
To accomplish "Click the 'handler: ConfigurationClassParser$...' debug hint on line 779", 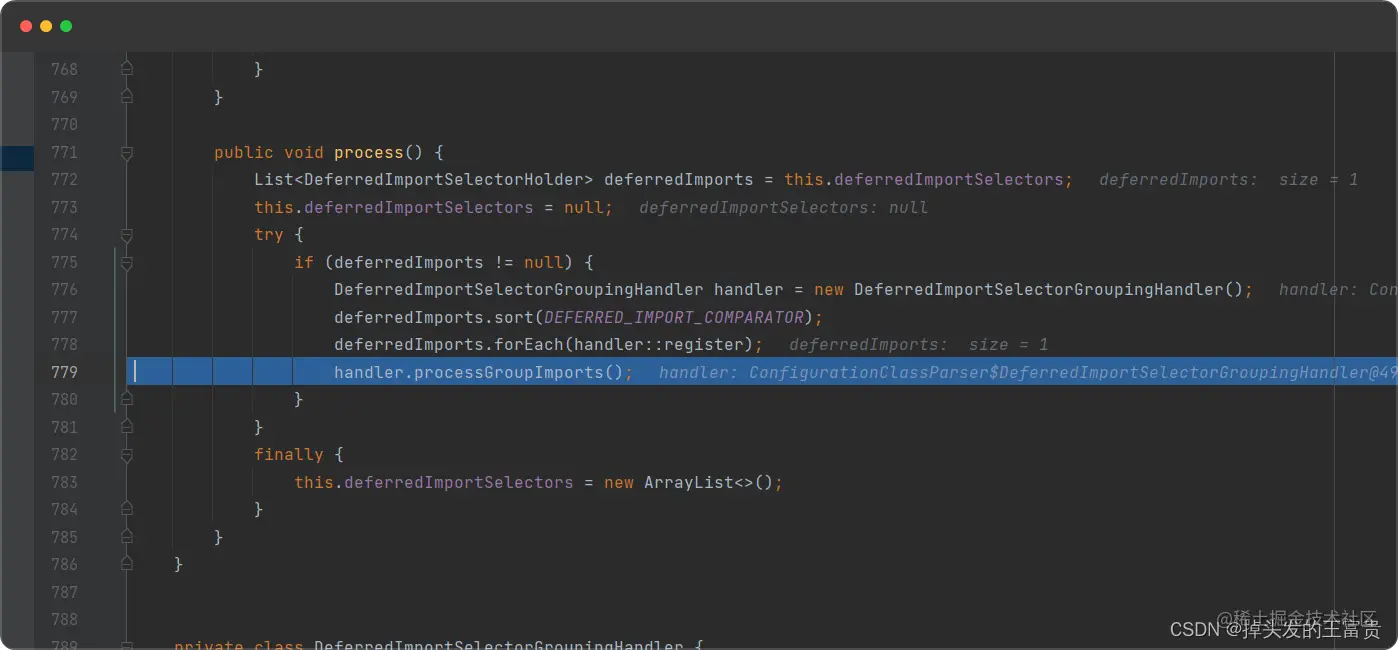I will pos(1028,372).
